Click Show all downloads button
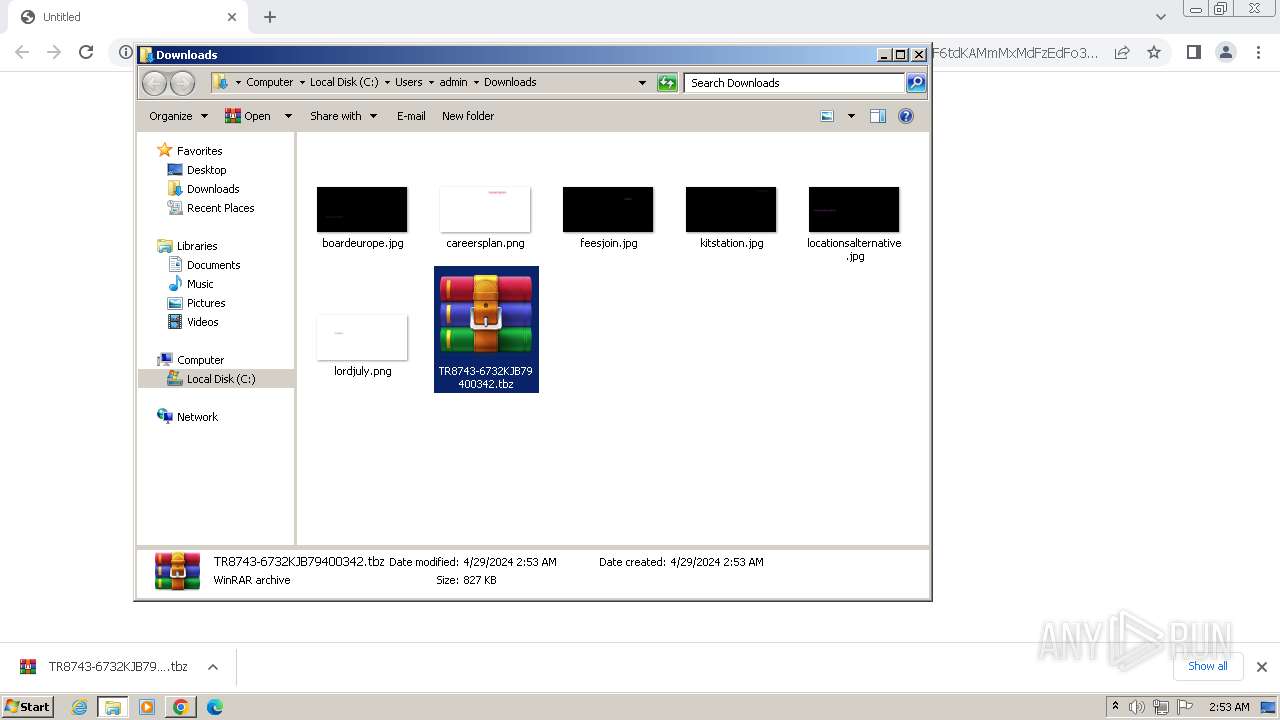The width and height of the screenshot is (1280, 720). [1207, 666]
